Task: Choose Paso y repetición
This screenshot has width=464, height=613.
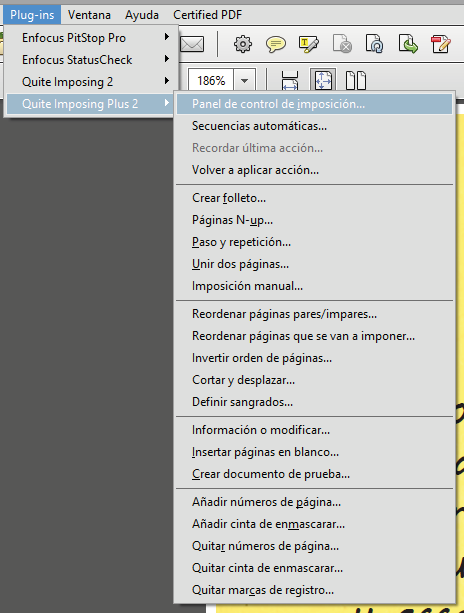Action: tap(314, 242)
